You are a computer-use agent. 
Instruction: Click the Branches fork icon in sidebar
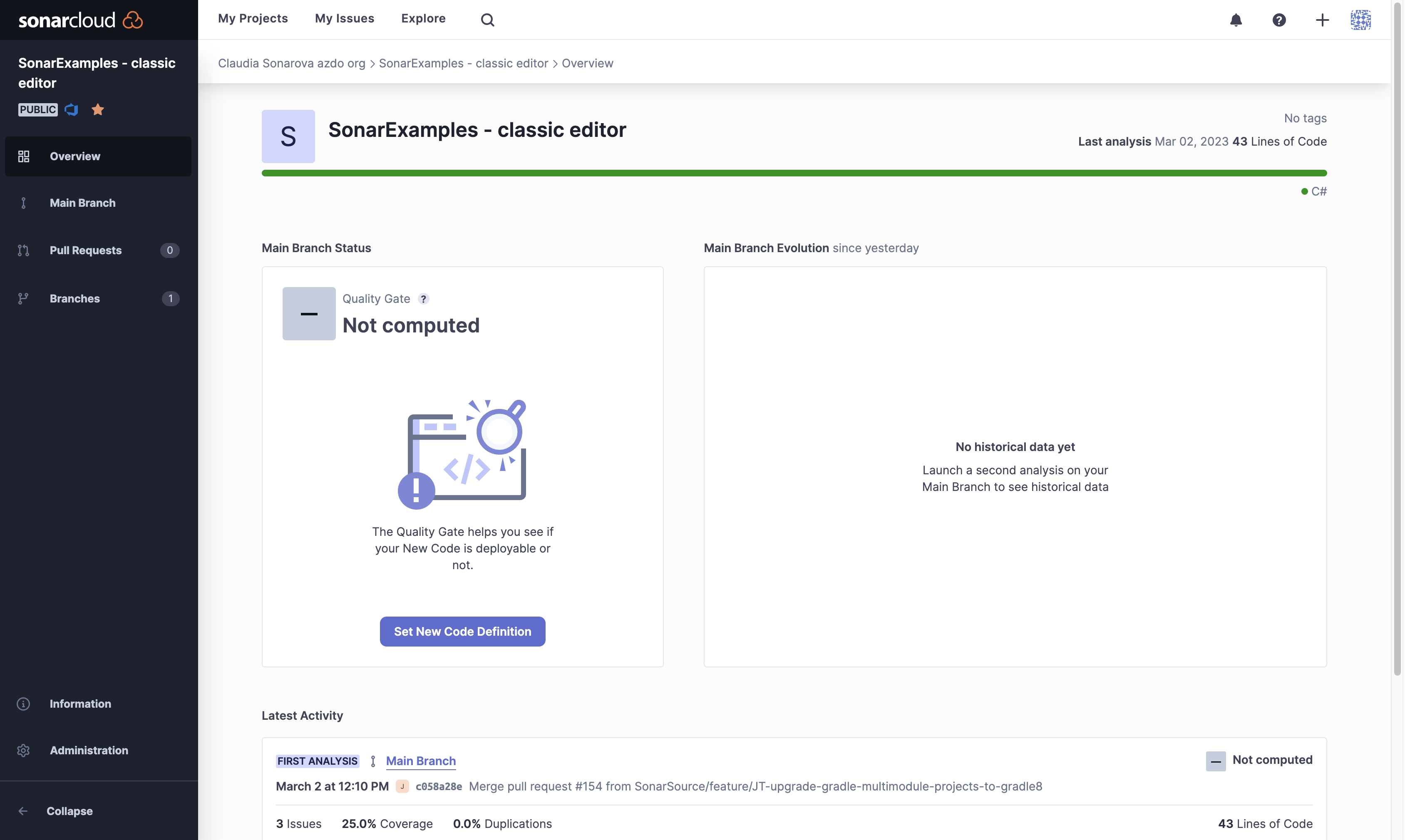click(23, 298)
